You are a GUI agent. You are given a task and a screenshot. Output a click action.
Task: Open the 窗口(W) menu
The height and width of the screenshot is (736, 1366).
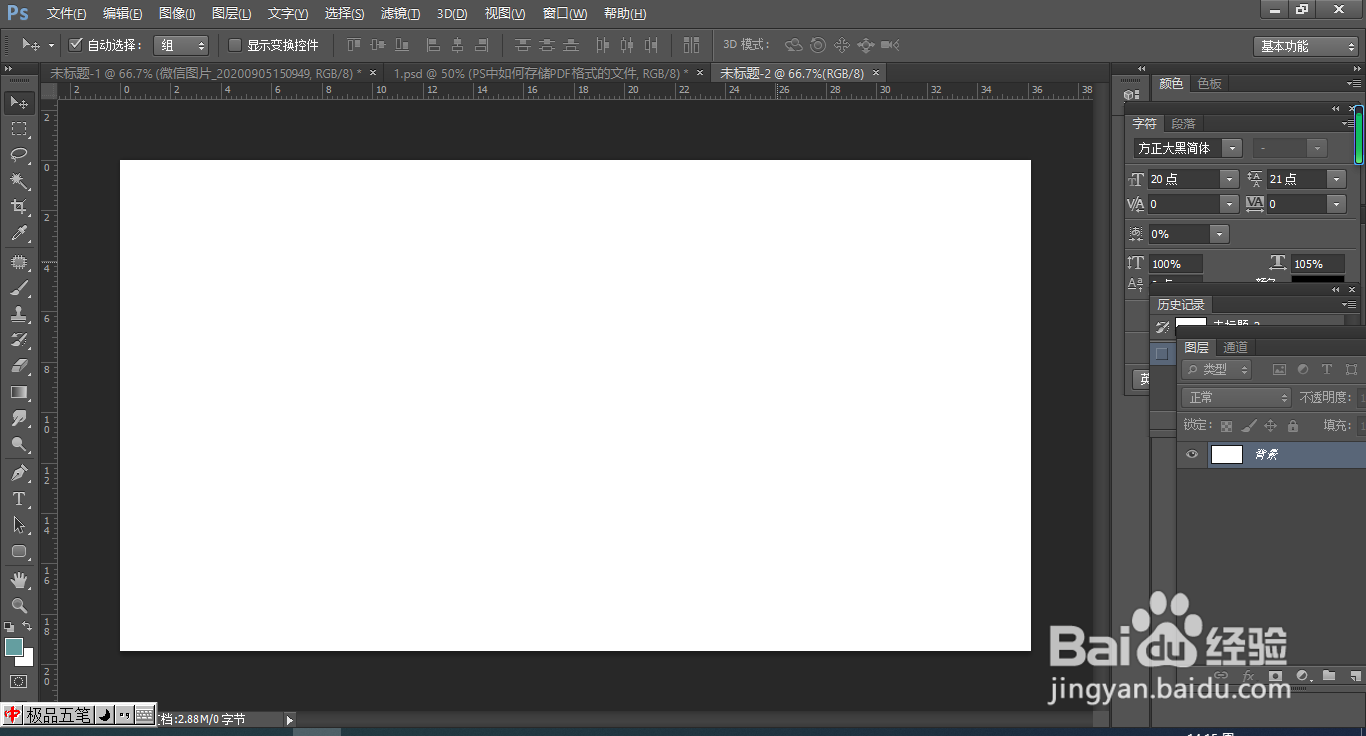(x=565, y=14)
